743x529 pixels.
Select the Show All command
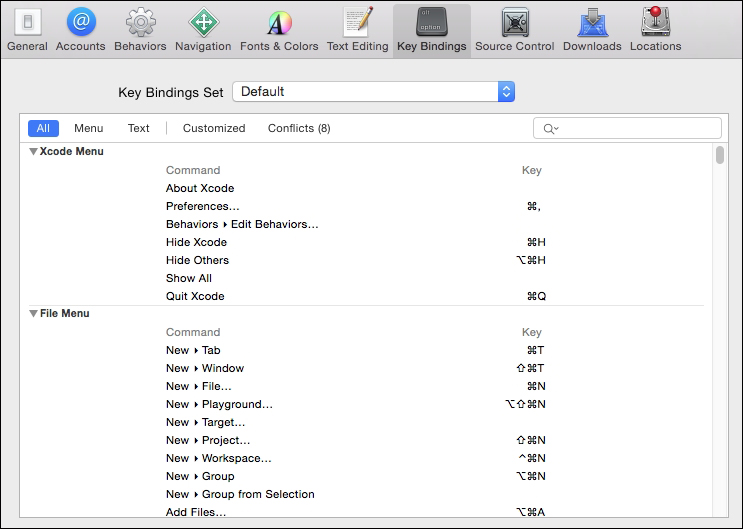point(189,278)
